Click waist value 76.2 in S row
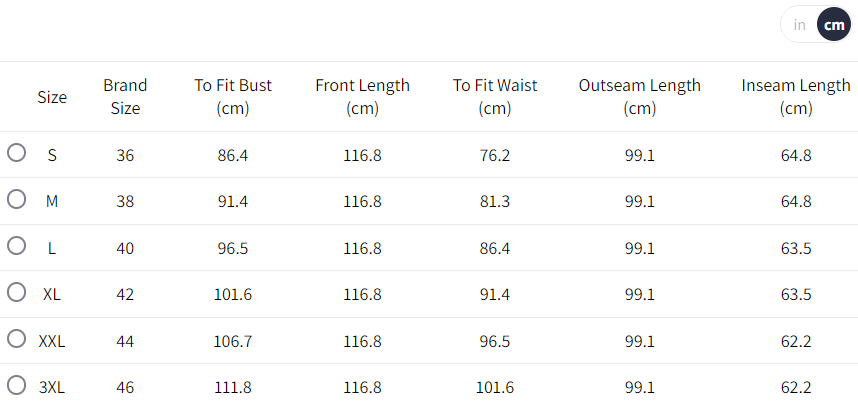Image resolution: width=858 pixels, height=405 pixels. pyautogui.click(x=496, y=155)
